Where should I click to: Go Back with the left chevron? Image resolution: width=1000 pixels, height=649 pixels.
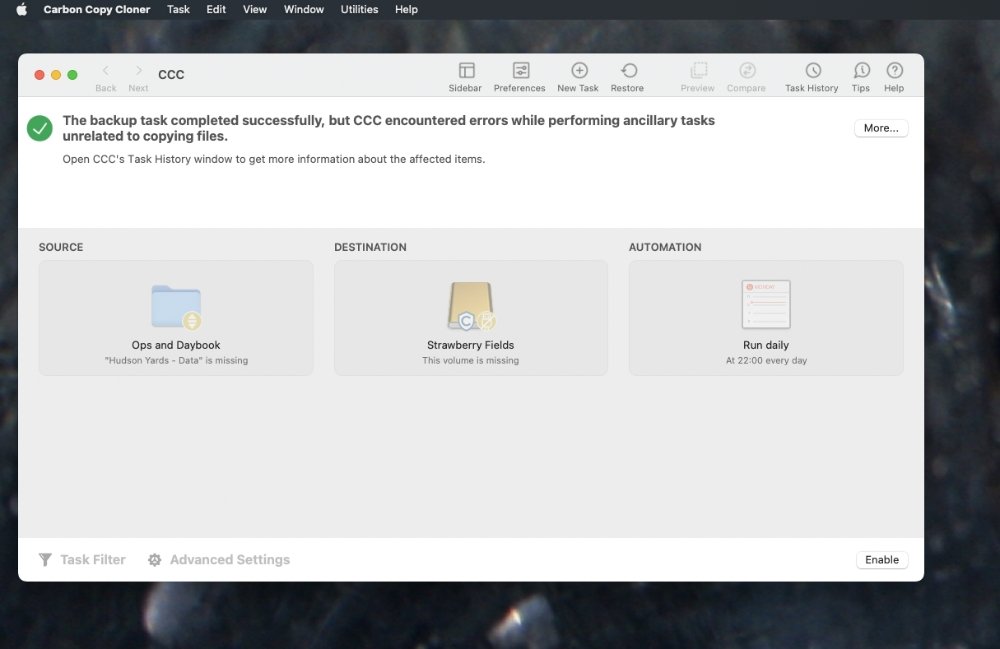(x=106, y=70)
